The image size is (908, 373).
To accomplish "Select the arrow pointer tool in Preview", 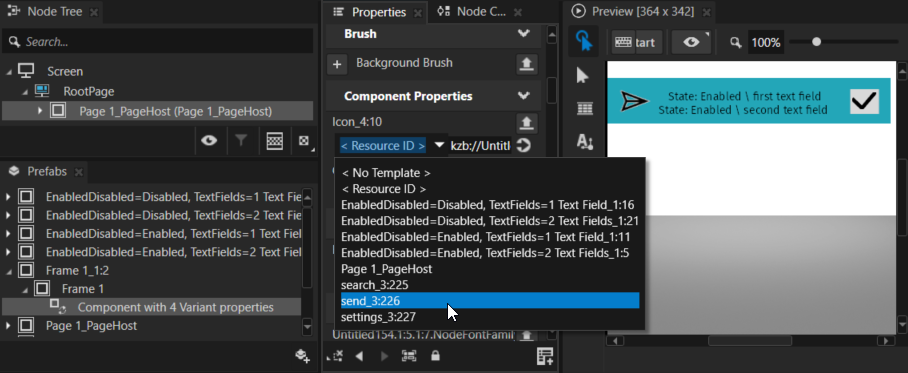I will click(x=583, y=75).
